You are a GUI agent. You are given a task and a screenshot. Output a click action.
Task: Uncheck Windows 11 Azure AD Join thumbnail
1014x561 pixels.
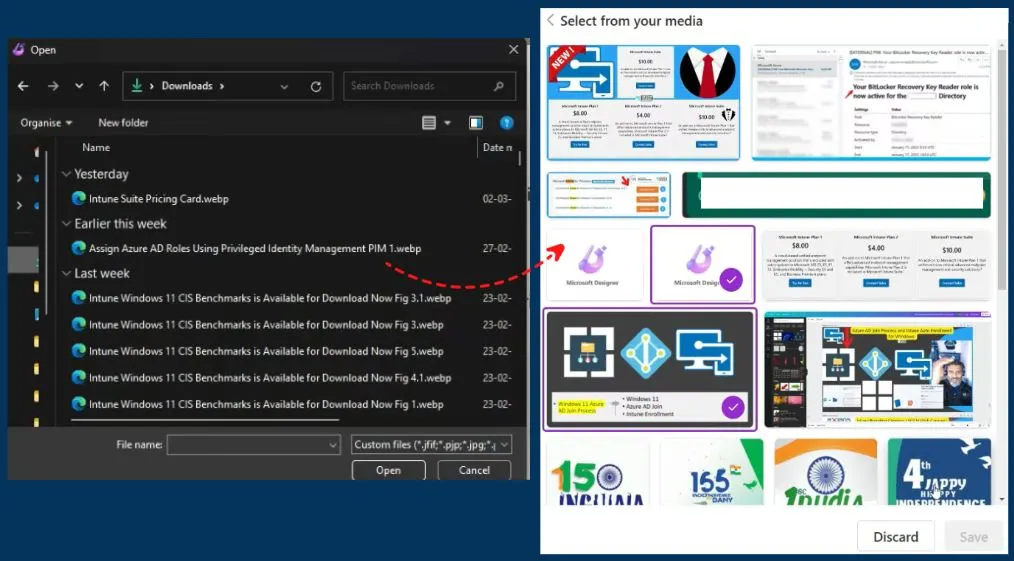point(649,370)
